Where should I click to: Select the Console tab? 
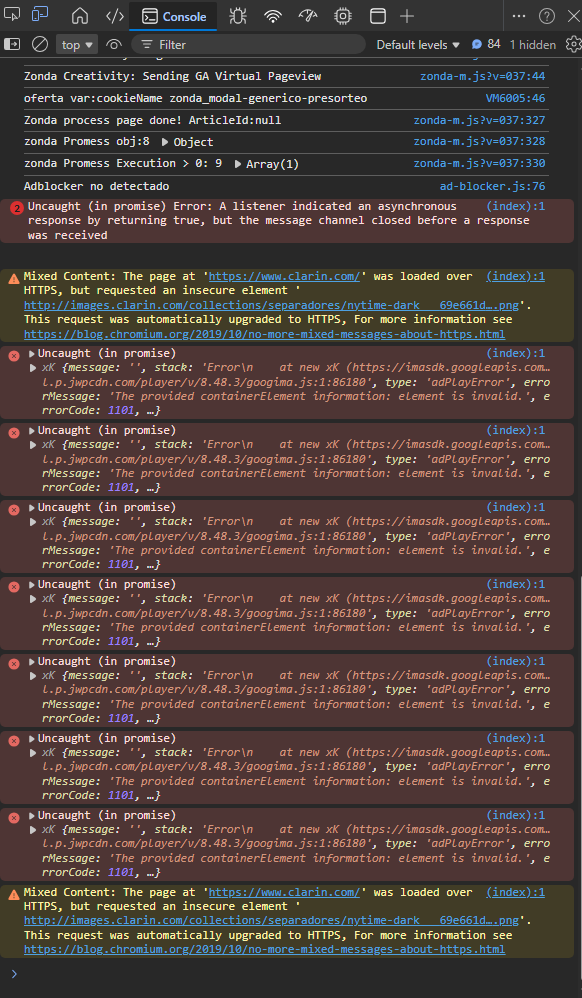tap(173, 17)
